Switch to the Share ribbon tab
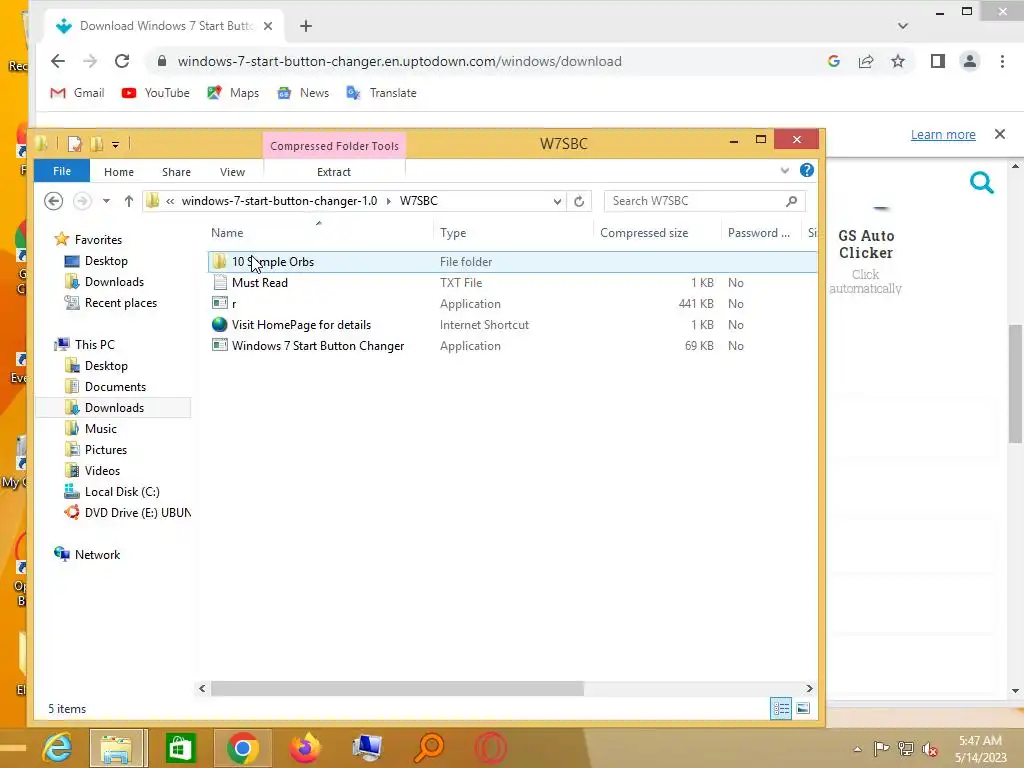The height and width of the screenshot is (768, 1024). coord(176,172)
